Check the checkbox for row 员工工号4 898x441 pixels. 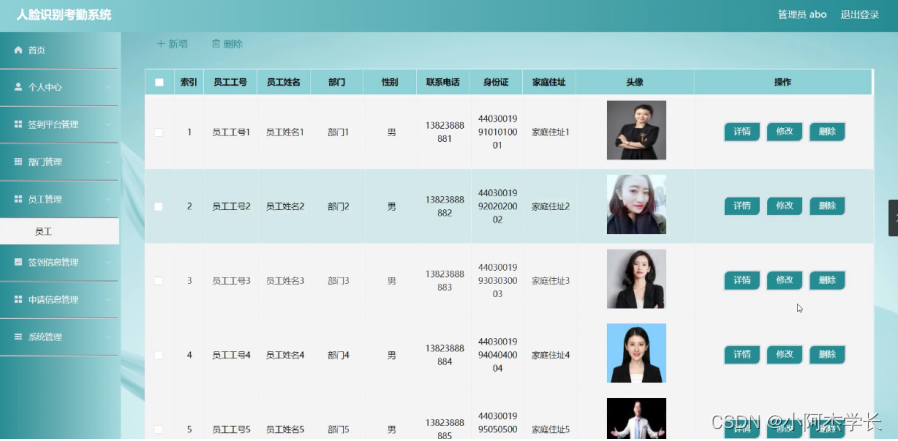pyautogui.click(x=159, y=355)
